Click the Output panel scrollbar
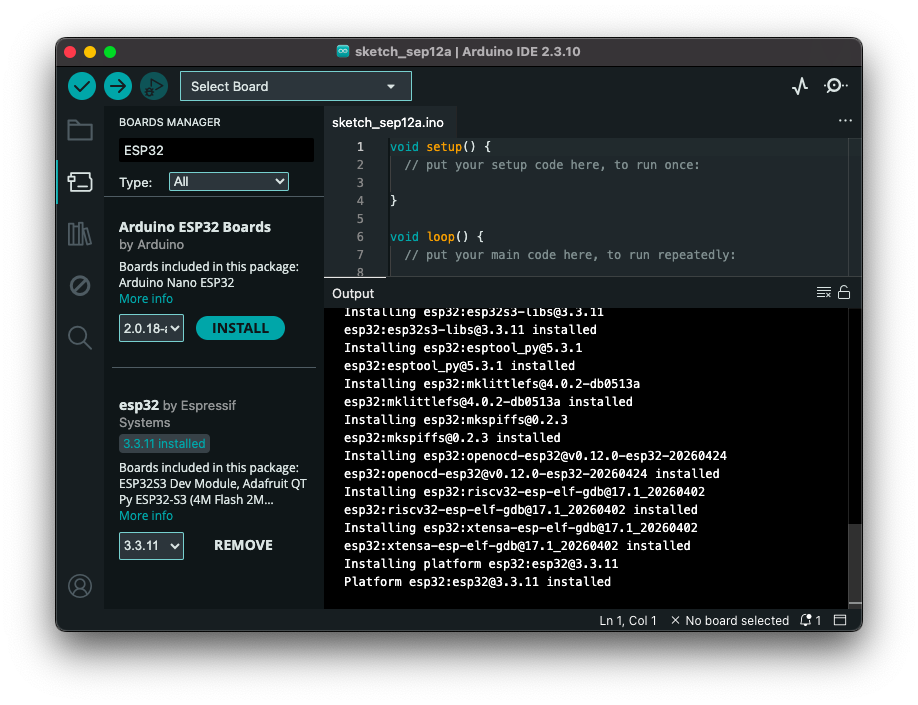This screenshot has height=705, width=918. [855, 563]
